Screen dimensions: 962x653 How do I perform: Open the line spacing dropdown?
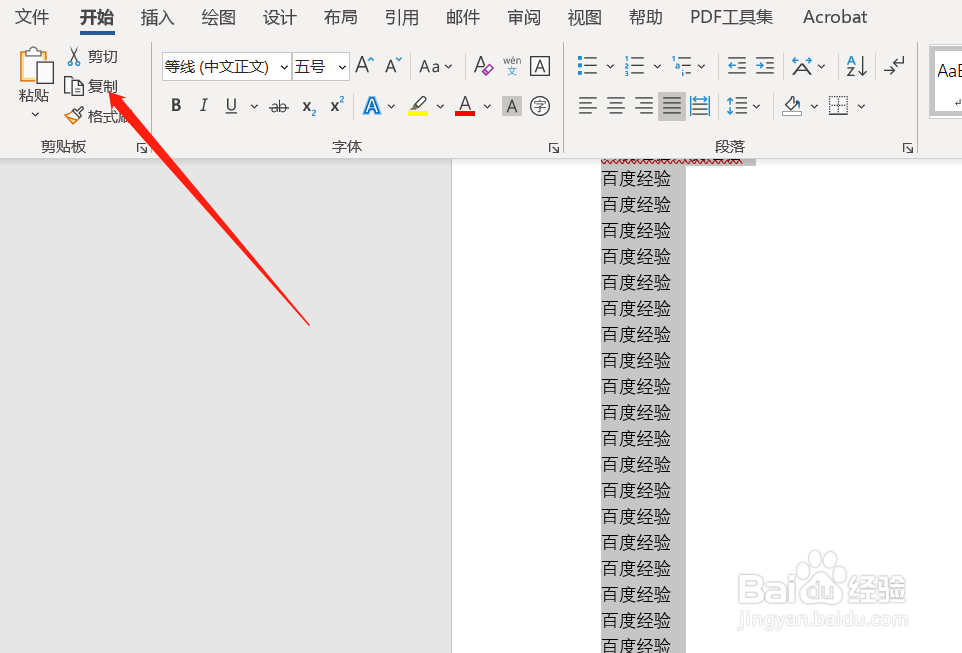point(755,106)
